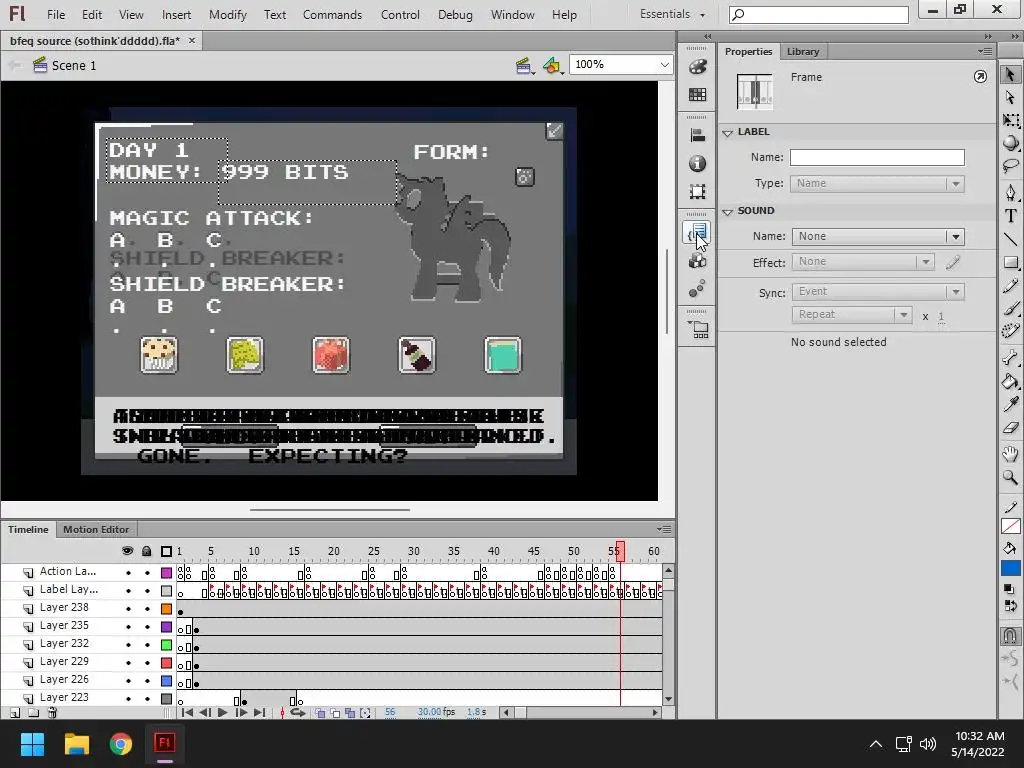Select the Pen tool
Image resolution: width=1024 pixels, height=768 pixels.
click(x=1010, y=193)
